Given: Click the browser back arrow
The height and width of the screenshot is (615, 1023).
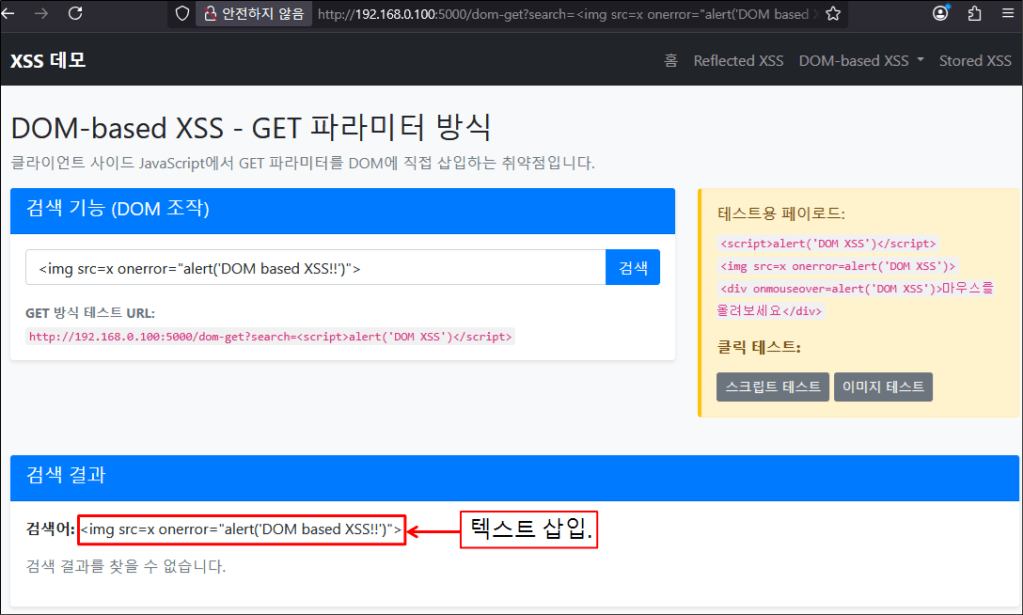Looking at the screenshot, I should (13, 14).
